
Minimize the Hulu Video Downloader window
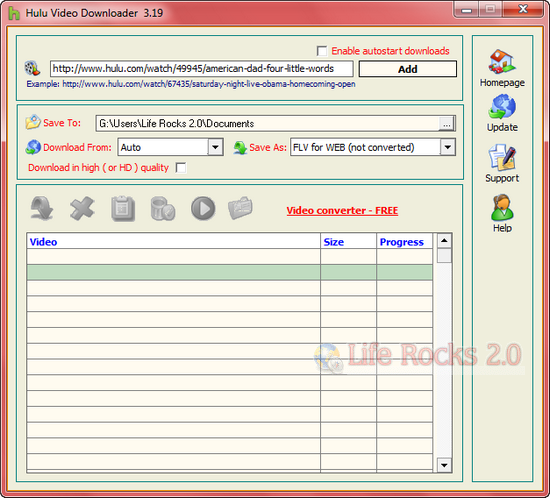pyautogui.click(x=466, y=10)
